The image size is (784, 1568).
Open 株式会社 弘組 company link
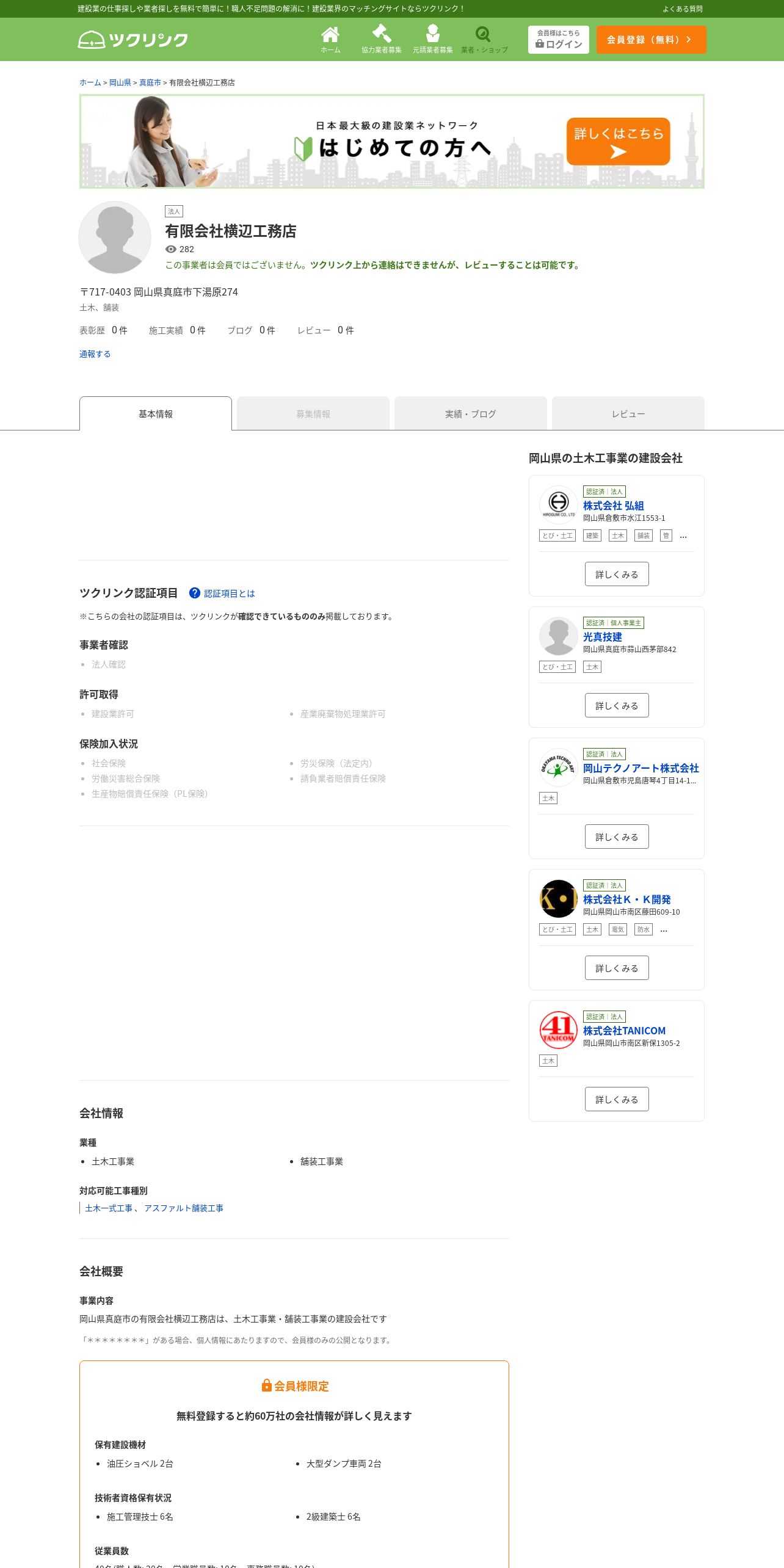pos(614,506)
